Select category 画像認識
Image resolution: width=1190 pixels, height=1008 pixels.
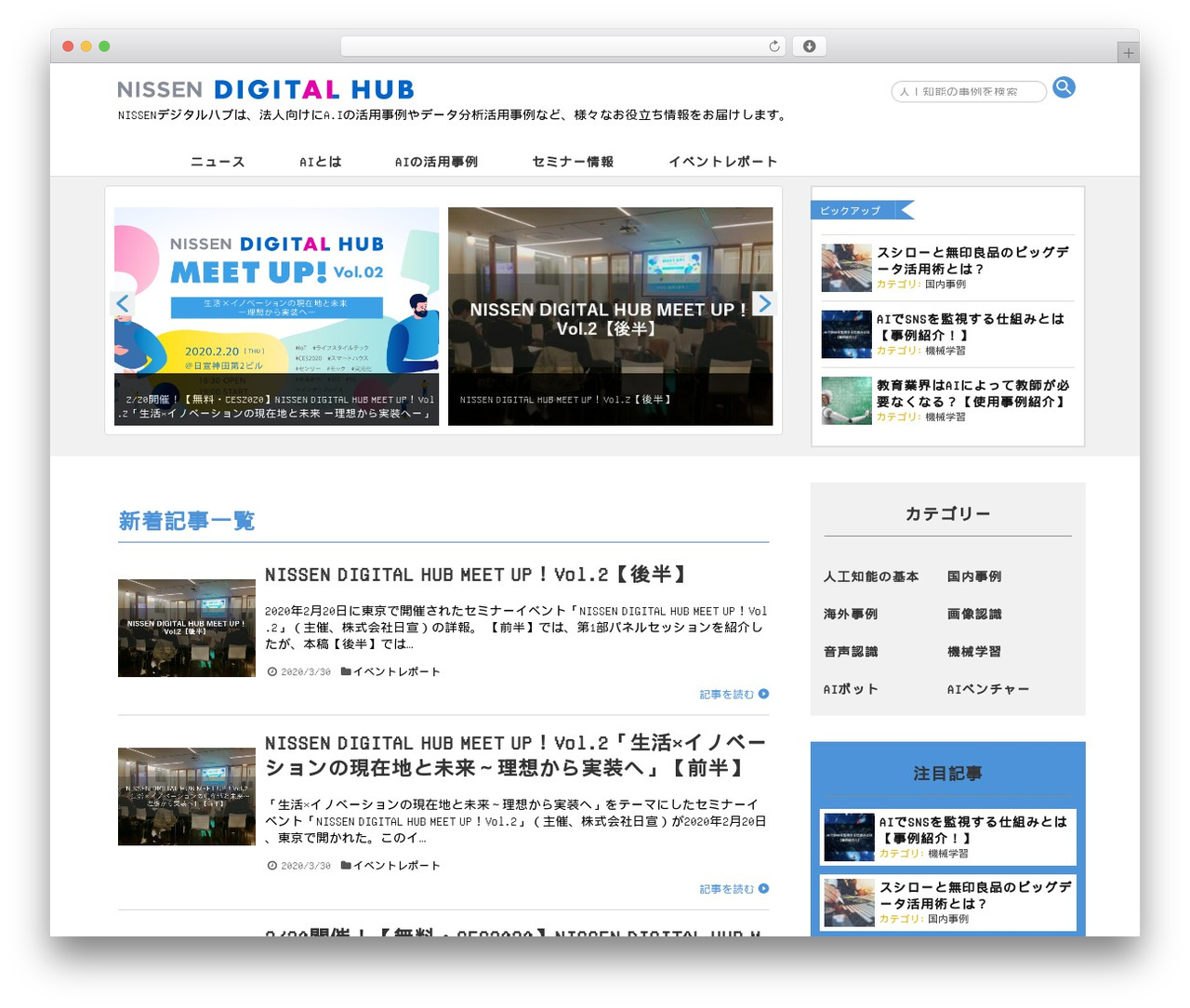pos(974,614)
